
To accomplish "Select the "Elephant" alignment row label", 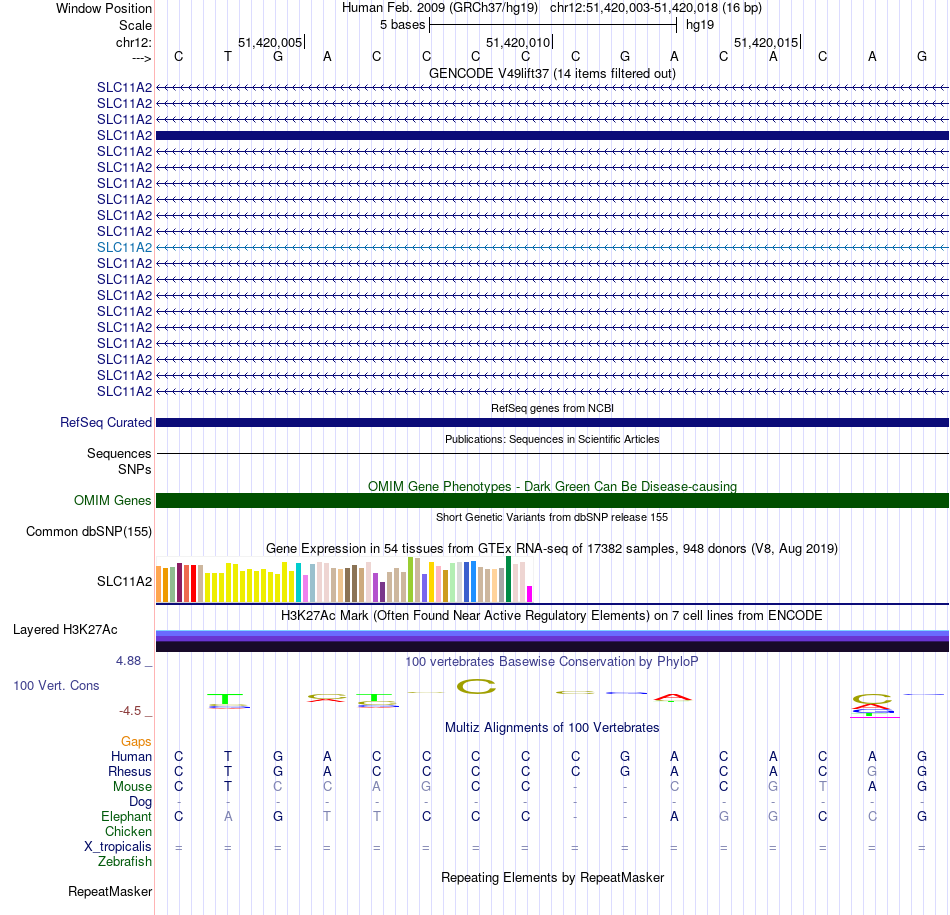I will pyautogui.click(x=126, y=816).
